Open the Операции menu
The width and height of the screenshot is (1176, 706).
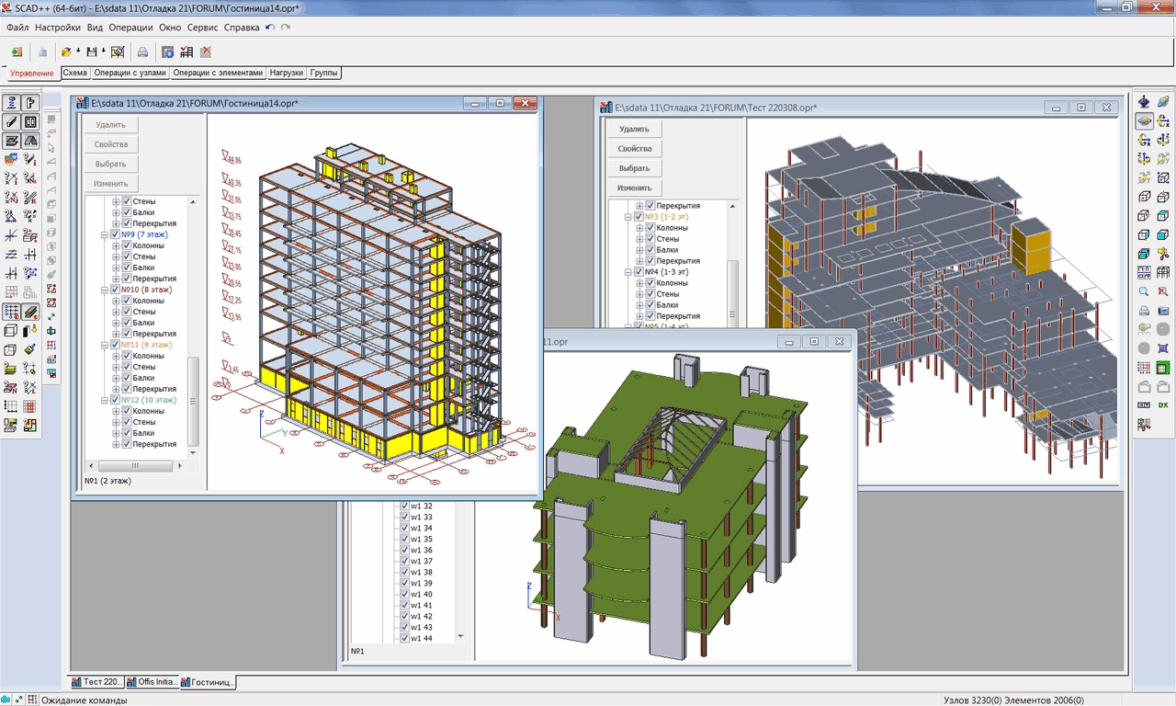click(131, 27)
